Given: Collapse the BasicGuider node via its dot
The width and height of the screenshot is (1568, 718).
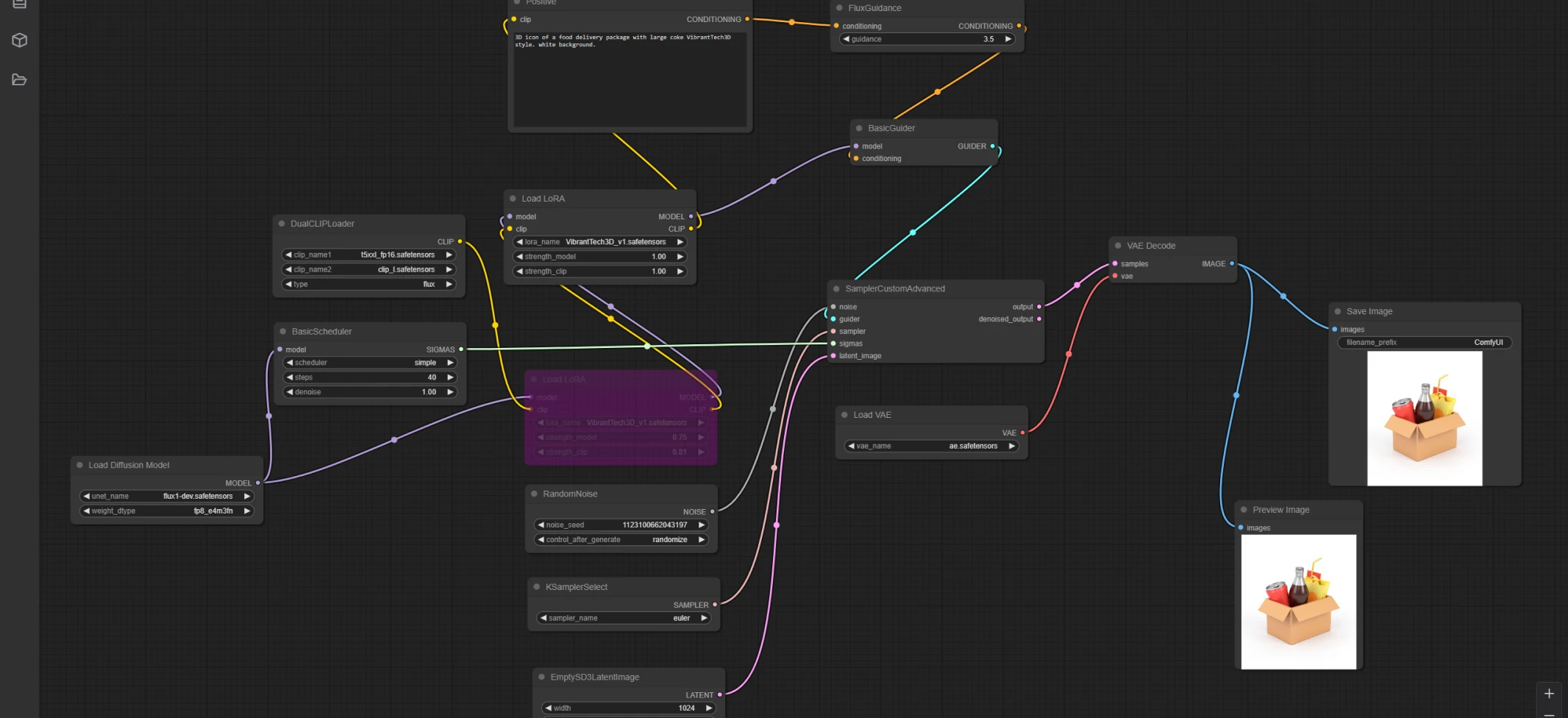Looking at the screenshot, I should click(x=859, y=128).
